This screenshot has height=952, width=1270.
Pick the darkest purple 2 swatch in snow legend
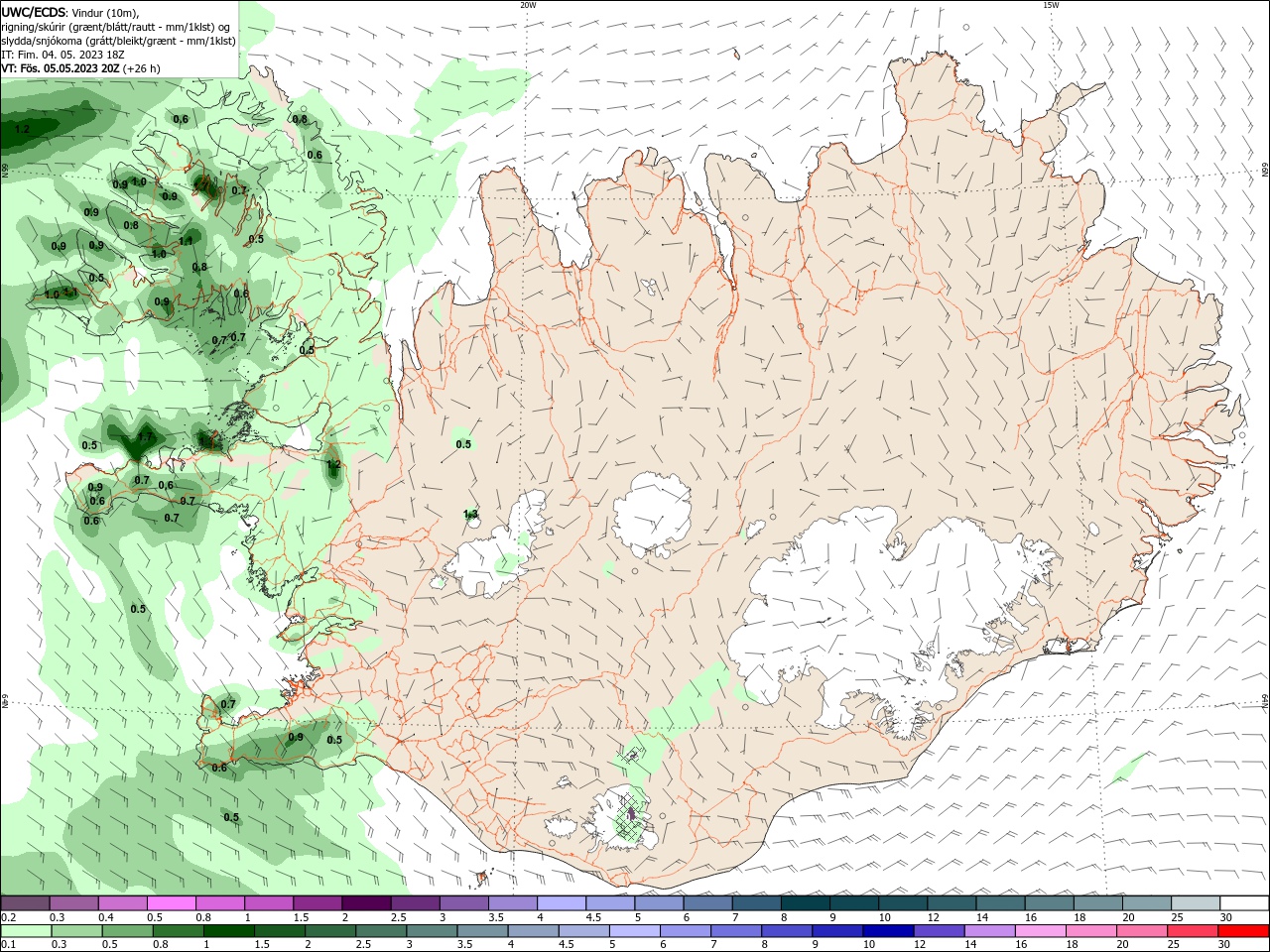point(365,903)
